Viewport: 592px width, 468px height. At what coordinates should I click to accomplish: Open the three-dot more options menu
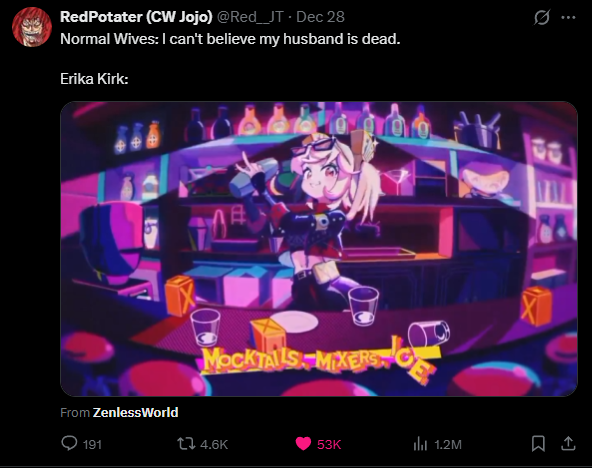pos(568,17)
